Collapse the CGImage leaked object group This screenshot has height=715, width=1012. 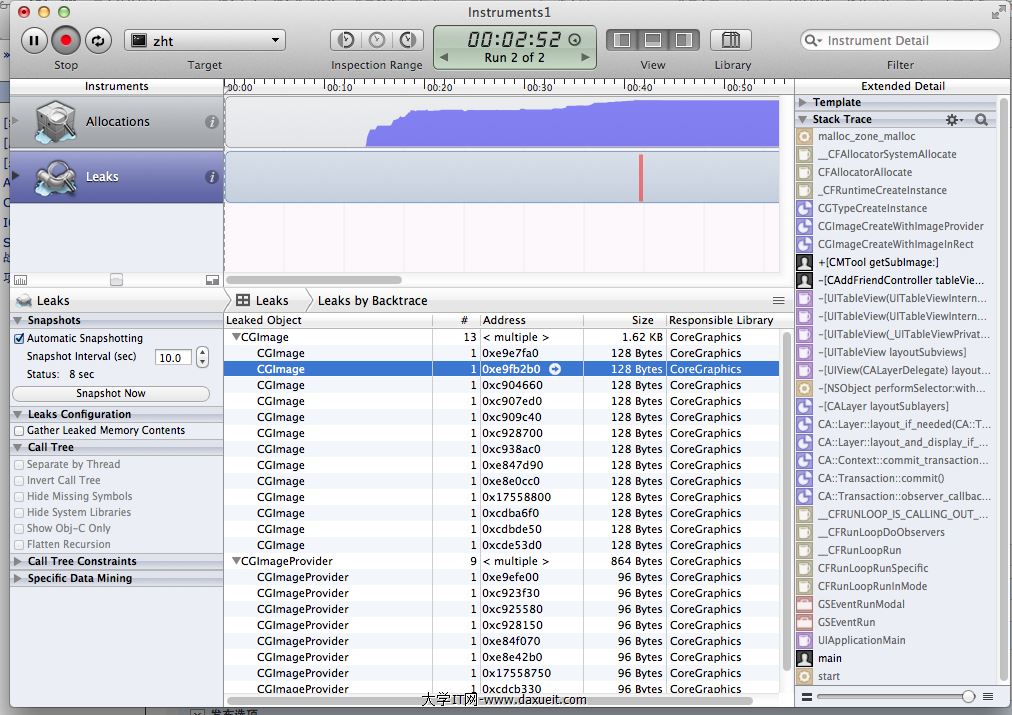(236, 337)
